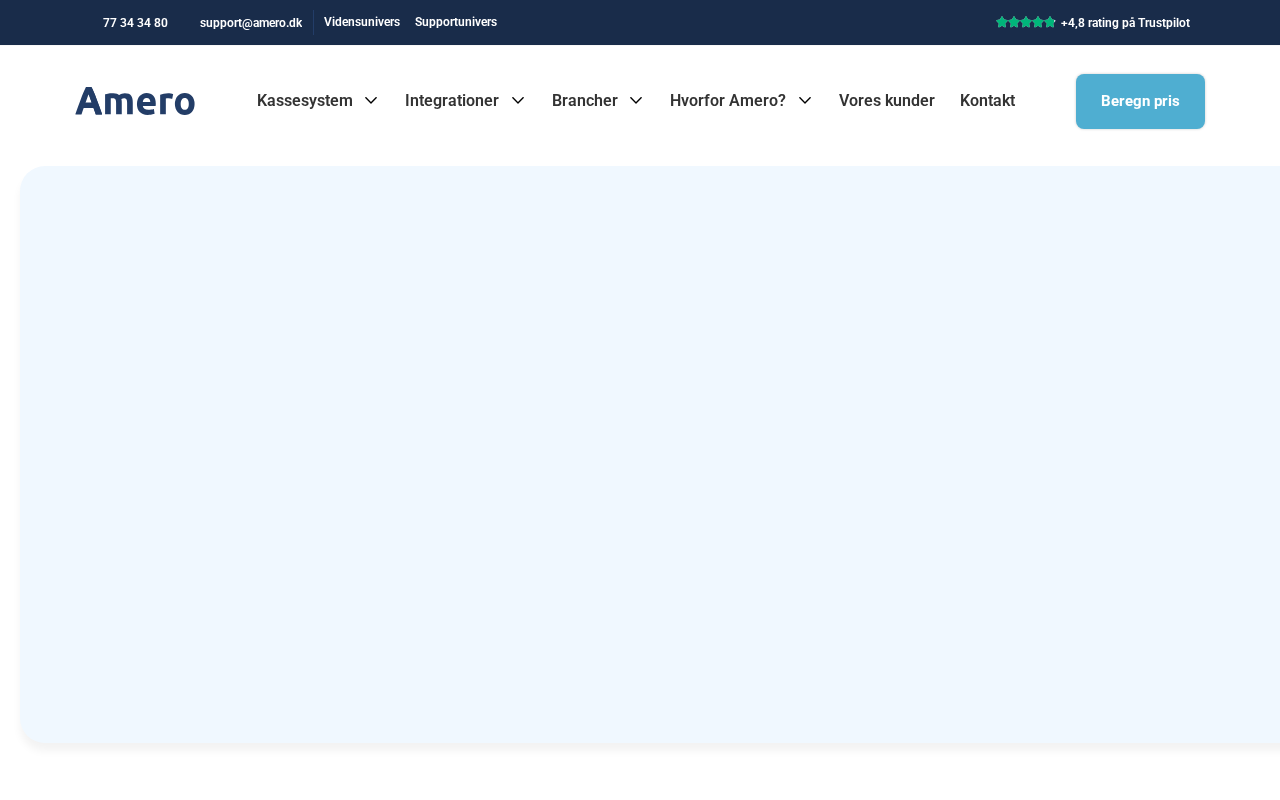Screen dimensions: 1280x800
Task: Open the Integrationer menu item
Action: coord(452,100)
